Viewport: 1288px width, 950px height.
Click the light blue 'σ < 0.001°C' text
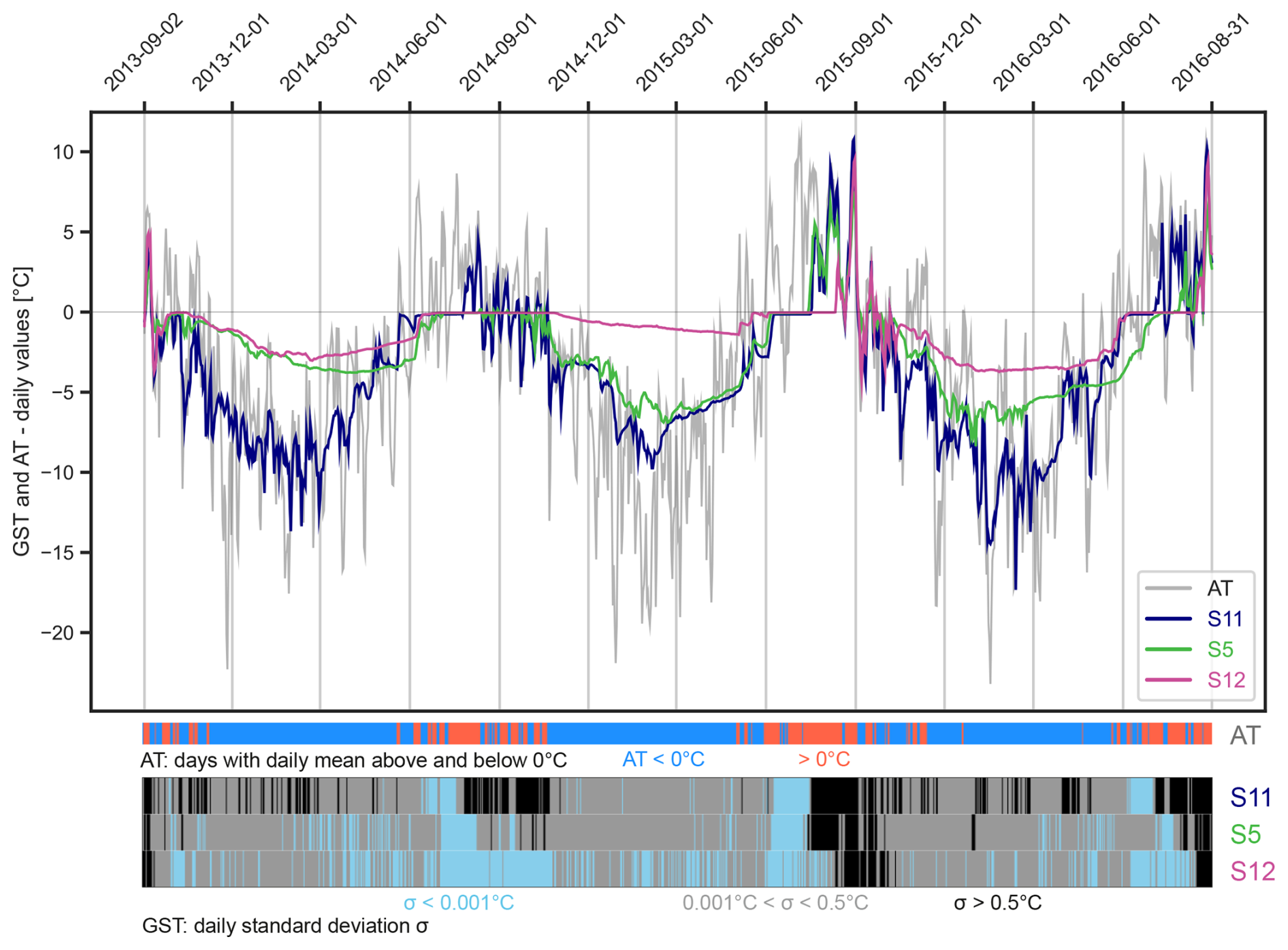point(458,903)
